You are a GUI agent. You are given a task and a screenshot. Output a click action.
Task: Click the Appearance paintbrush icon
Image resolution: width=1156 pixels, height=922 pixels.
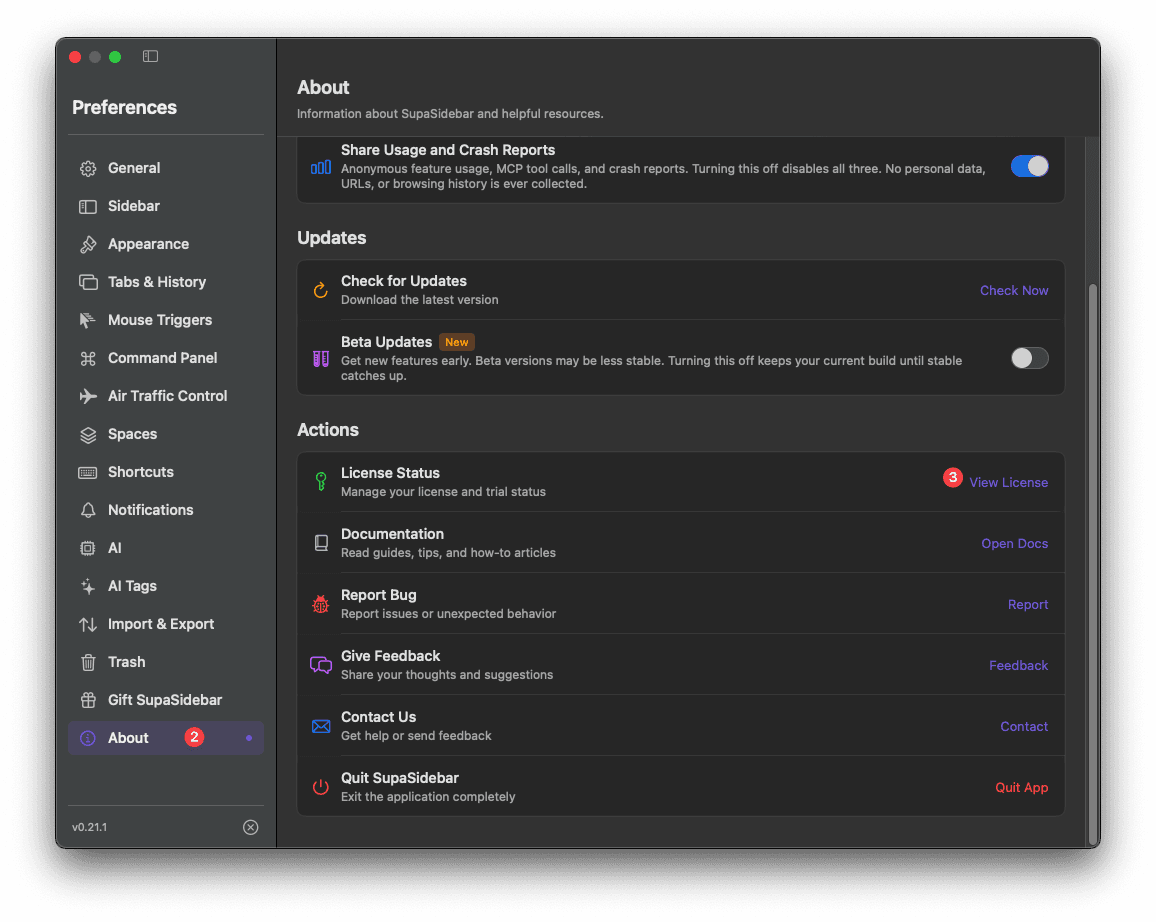point(88,245)
